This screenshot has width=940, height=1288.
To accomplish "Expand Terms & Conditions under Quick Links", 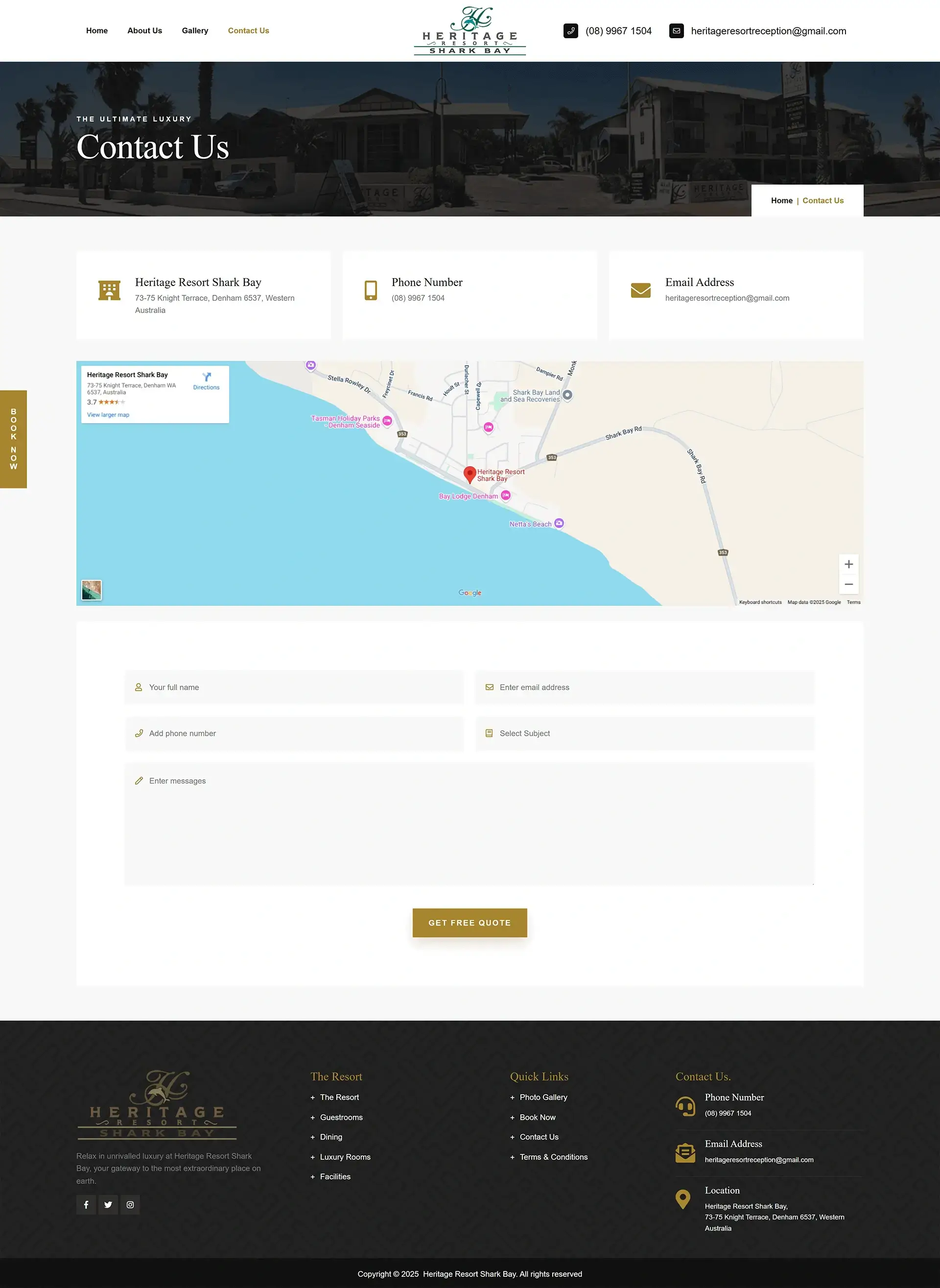I will [554, 1157].
